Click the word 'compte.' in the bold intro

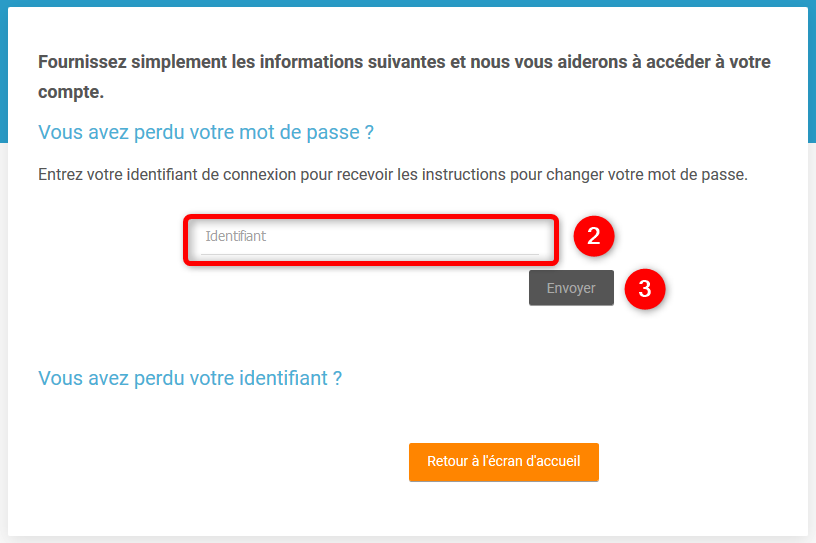(x=71, y=92)
